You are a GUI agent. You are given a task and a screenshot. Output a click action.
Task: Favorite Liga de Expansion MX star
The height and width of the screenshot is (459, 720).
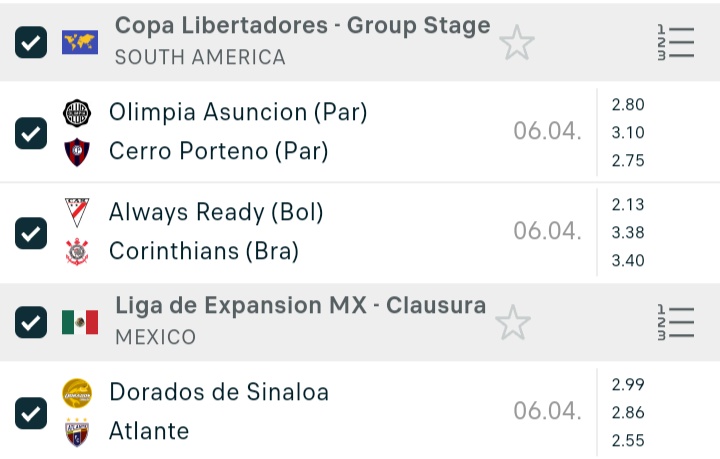[513, 322]
